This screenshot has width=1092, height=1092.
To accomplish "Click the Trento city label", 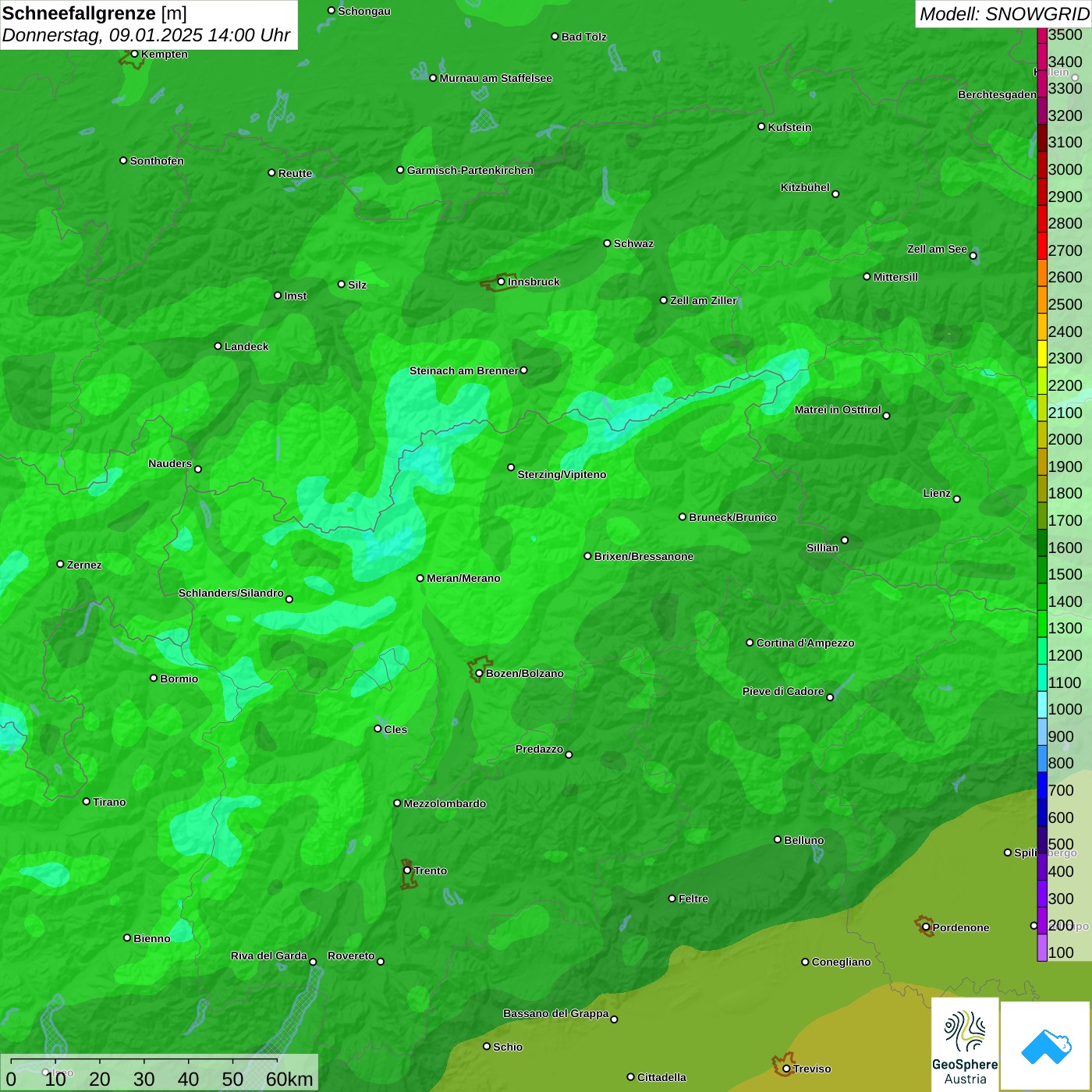I will (x=431, y=870).
